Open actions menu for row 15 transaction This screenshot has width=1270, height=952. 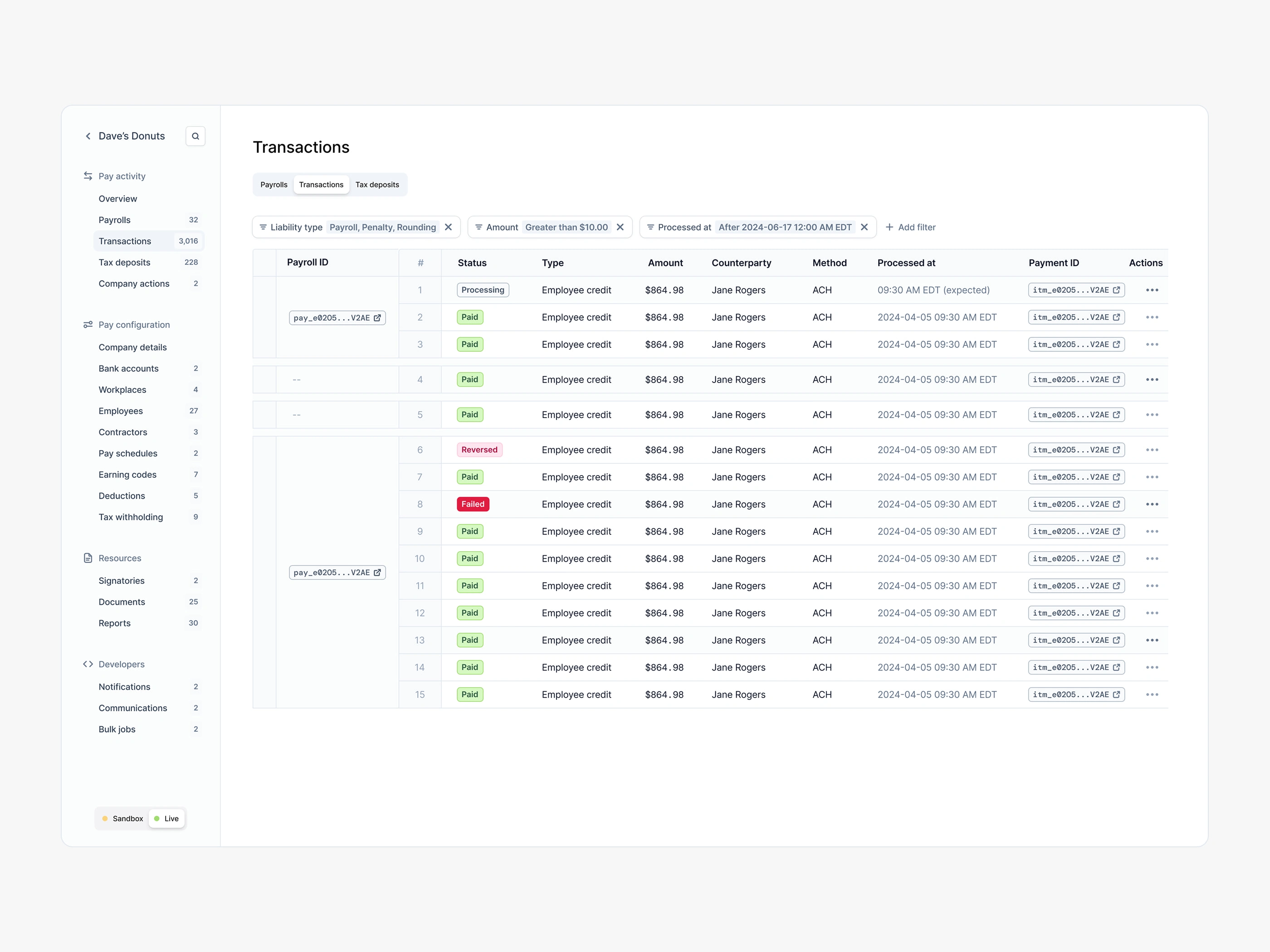click(x=1152, y=695)
